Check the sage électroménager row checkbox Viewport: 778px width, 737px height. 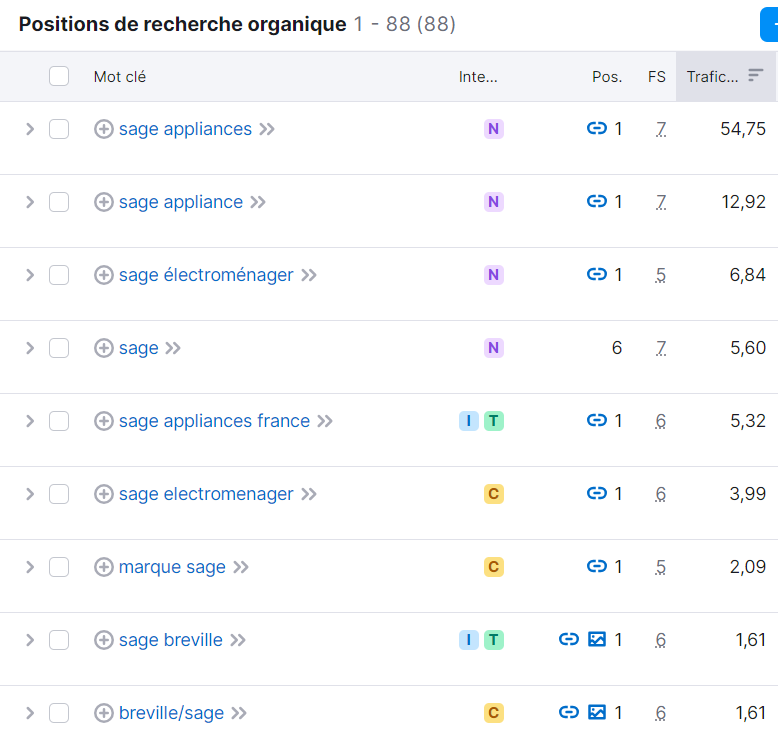(x=59, y=275)
